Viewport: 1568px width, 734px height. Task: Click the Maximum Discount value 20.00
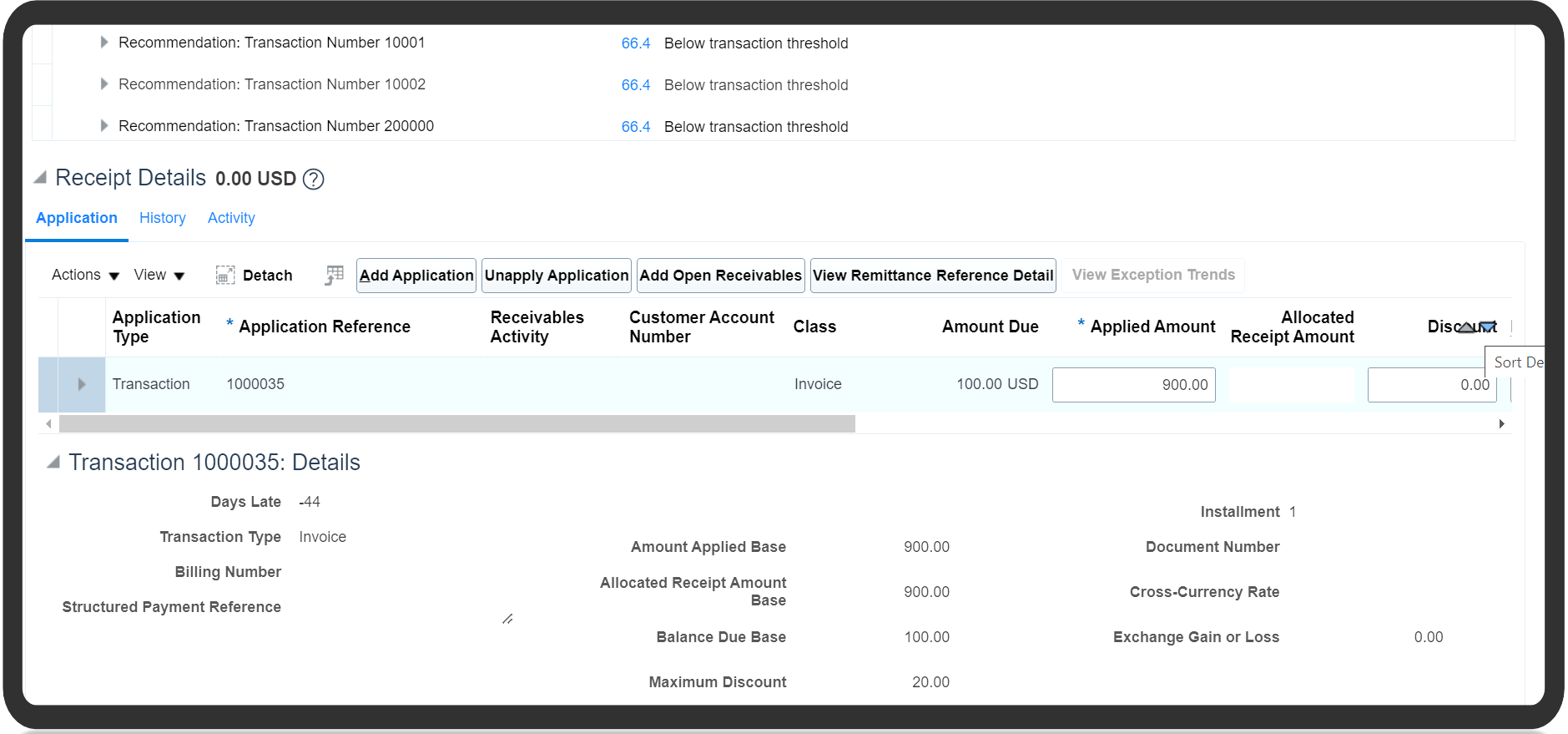(x=930, y=682)
